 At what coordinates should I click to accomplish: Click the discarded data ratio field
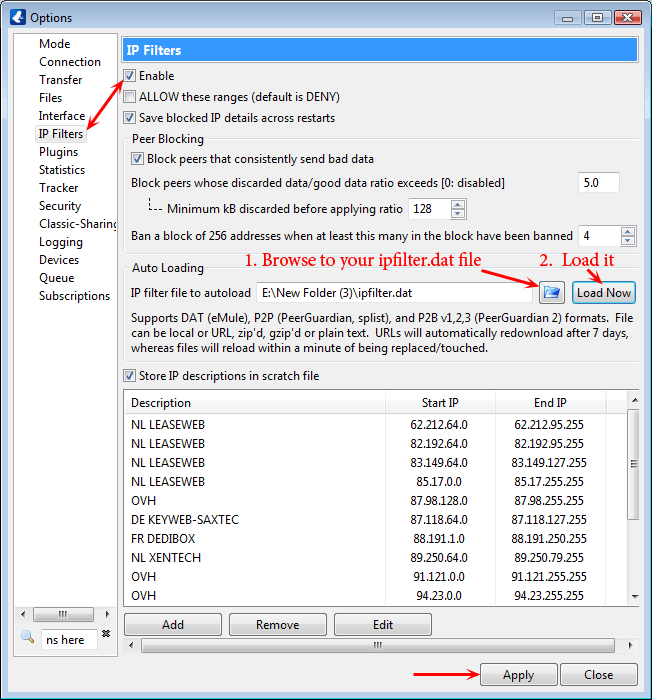[598, 183]
